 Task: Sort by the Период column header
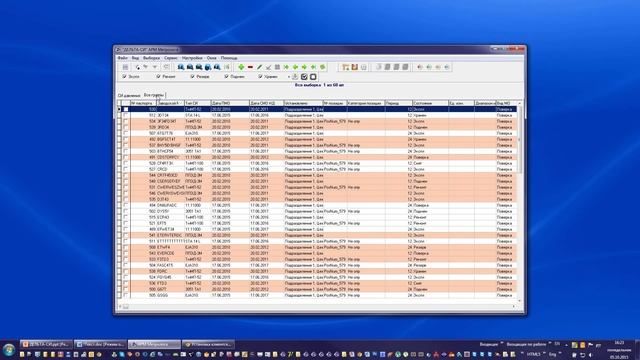click(399, 103)
